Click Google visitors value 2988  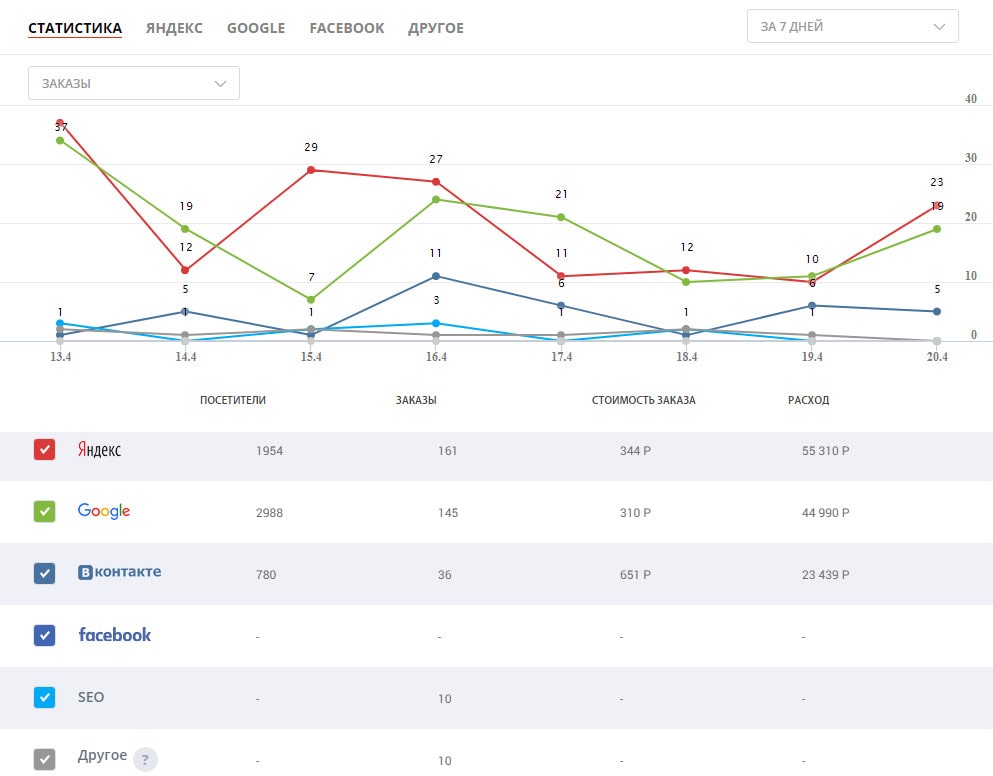click(269, 513)
